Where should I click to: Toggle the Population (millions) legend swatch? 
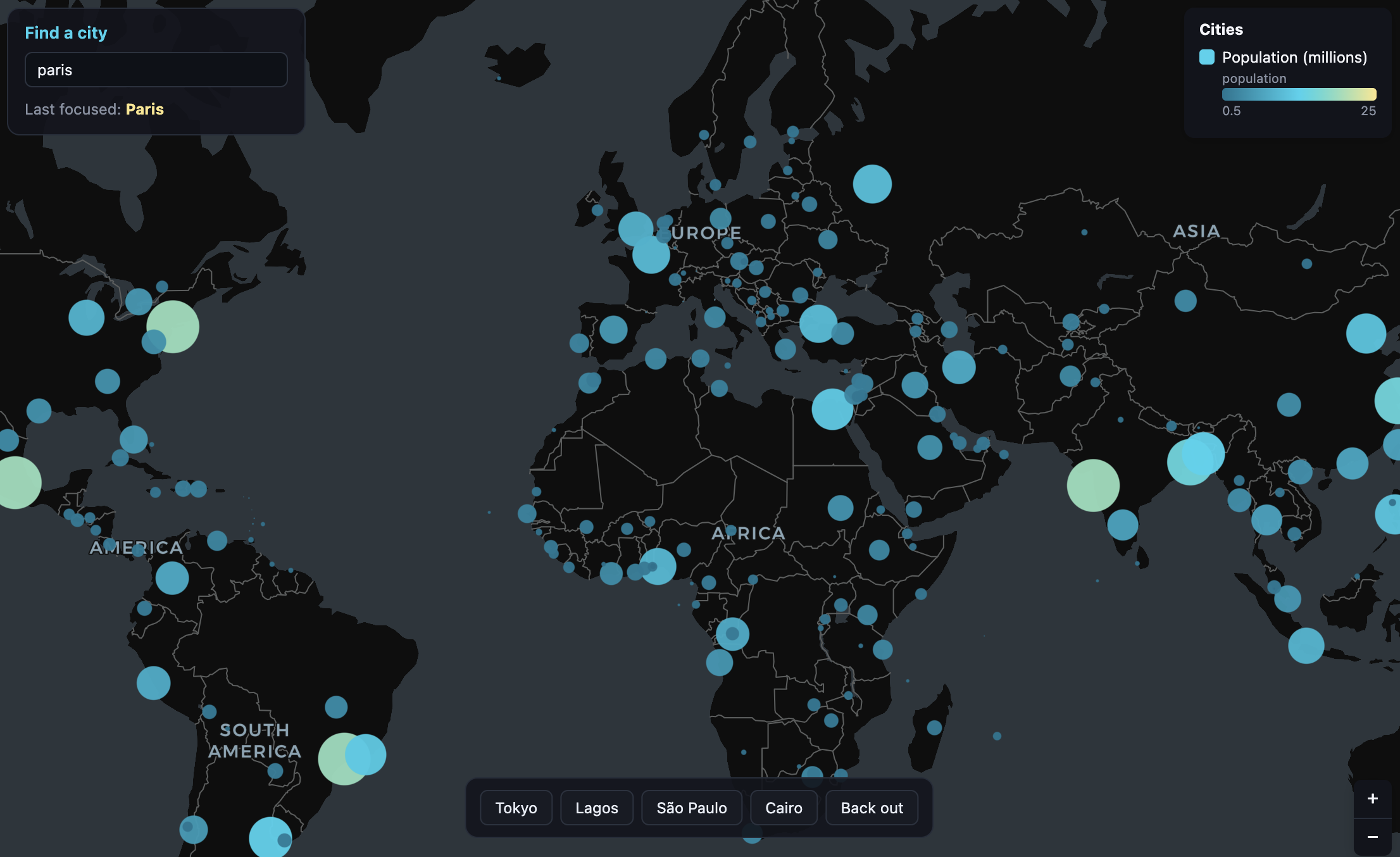click(x=1207, y=57)
